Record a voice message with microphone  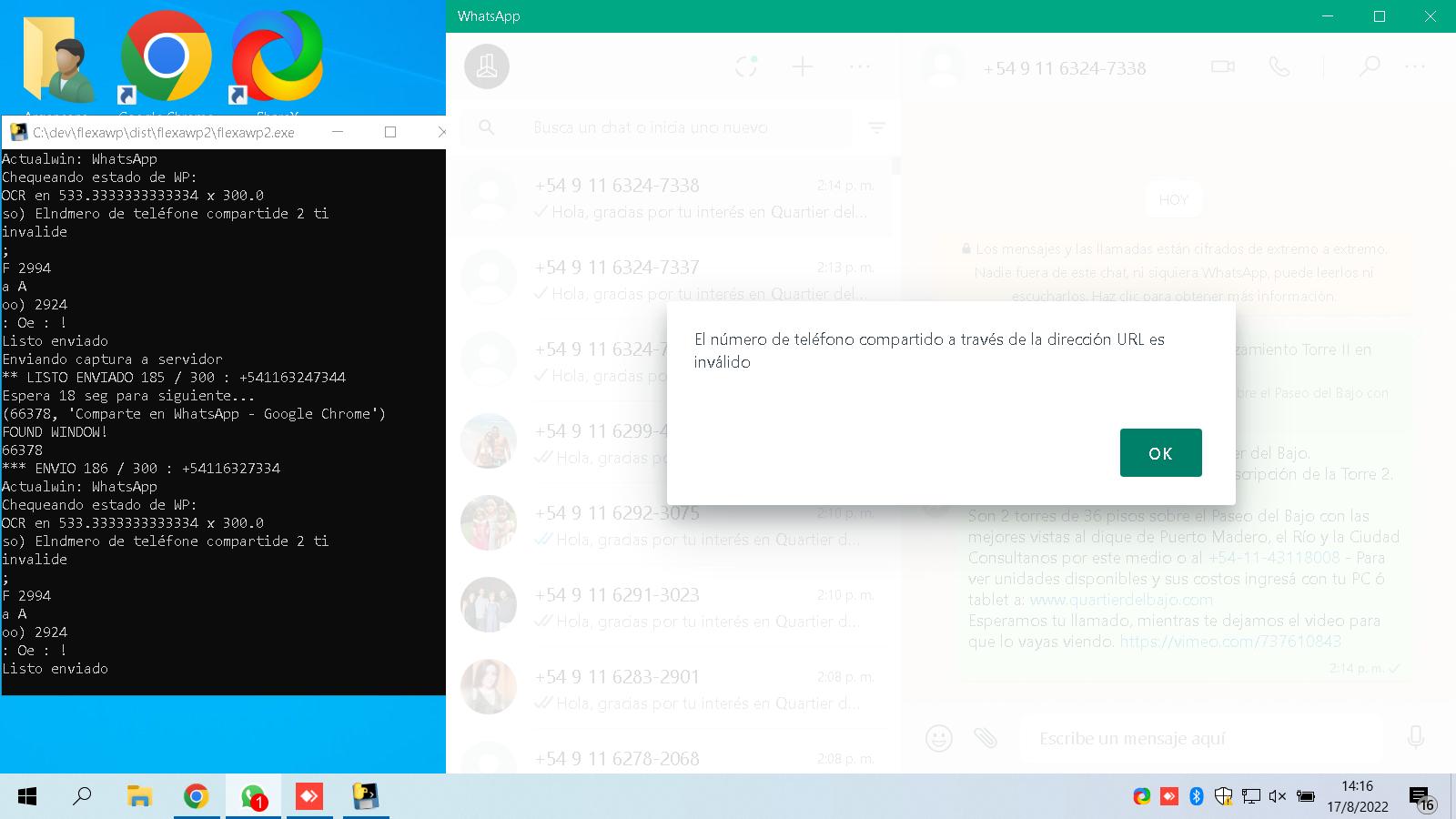[x=1416, y=737]
